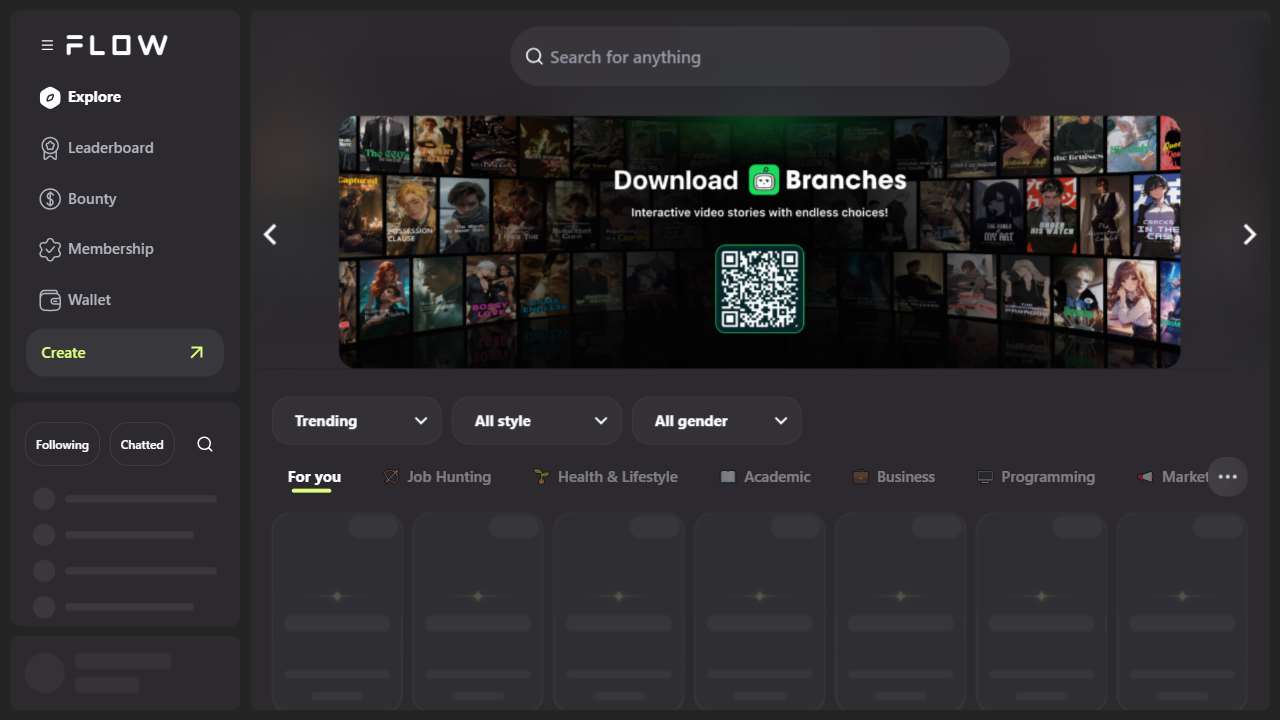Click the Create button
Image resolution: width=1280 pixels, height=720 pixels.
pos(124,353)
